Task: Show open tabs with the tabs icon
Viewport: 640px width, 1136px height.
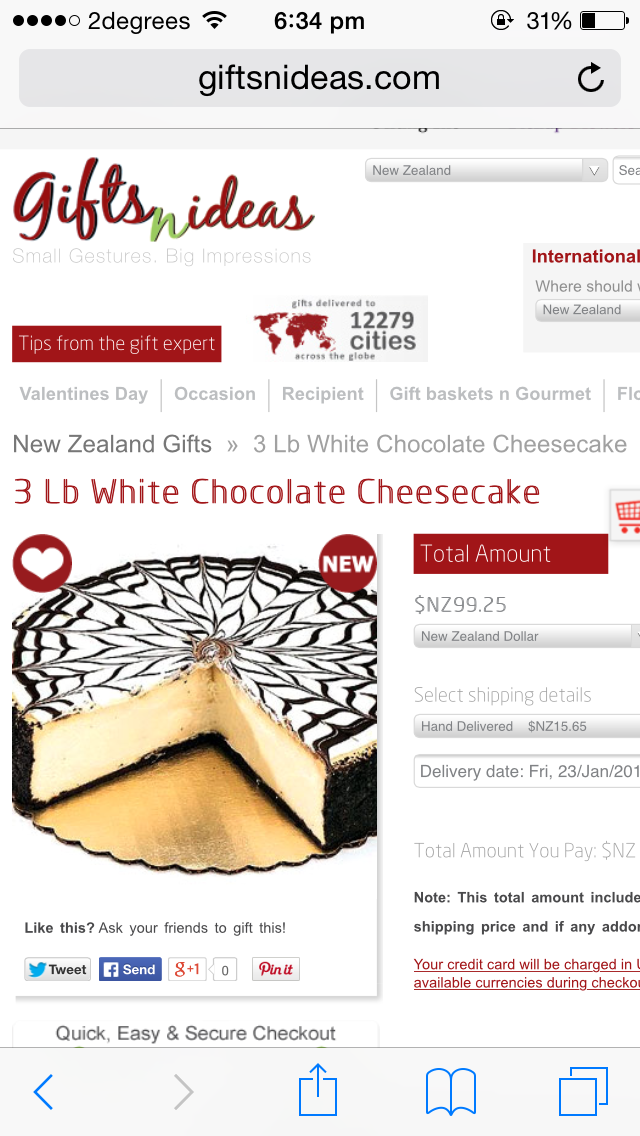Action: 583,1091
